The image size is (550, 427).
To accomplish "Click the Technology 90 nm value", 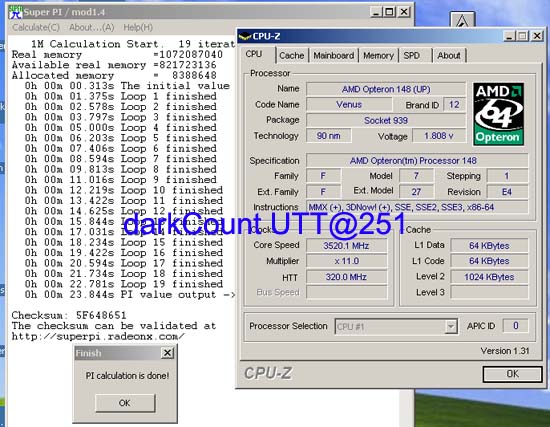I will (x=329, y=136).
